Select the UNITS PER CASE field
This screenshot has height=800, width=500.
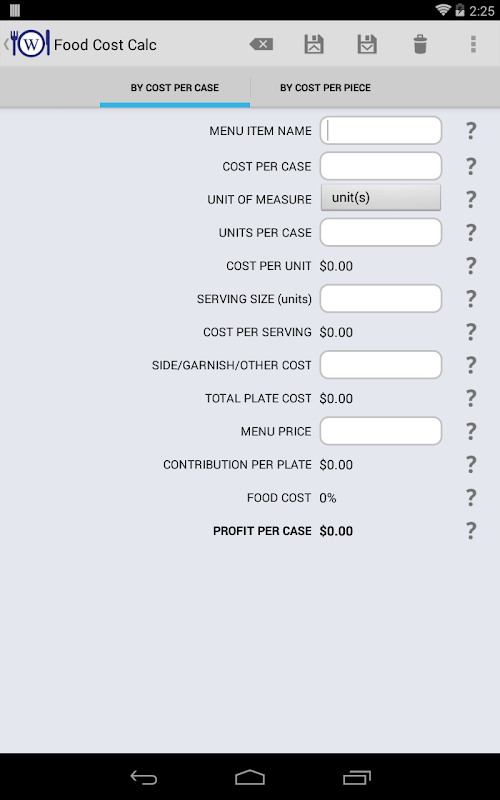coord(381,233)
